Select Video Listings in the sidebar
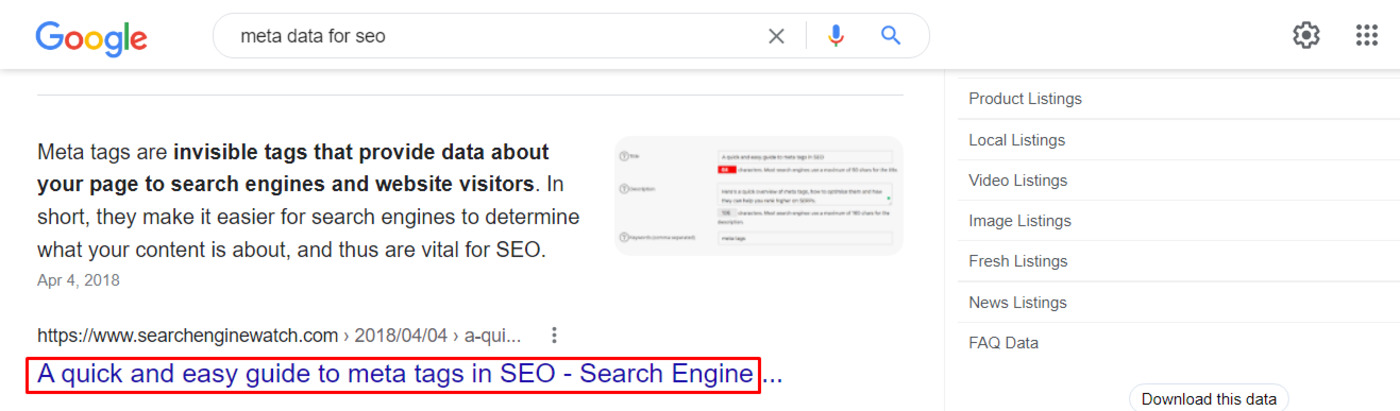 [x=1017, y=180]
